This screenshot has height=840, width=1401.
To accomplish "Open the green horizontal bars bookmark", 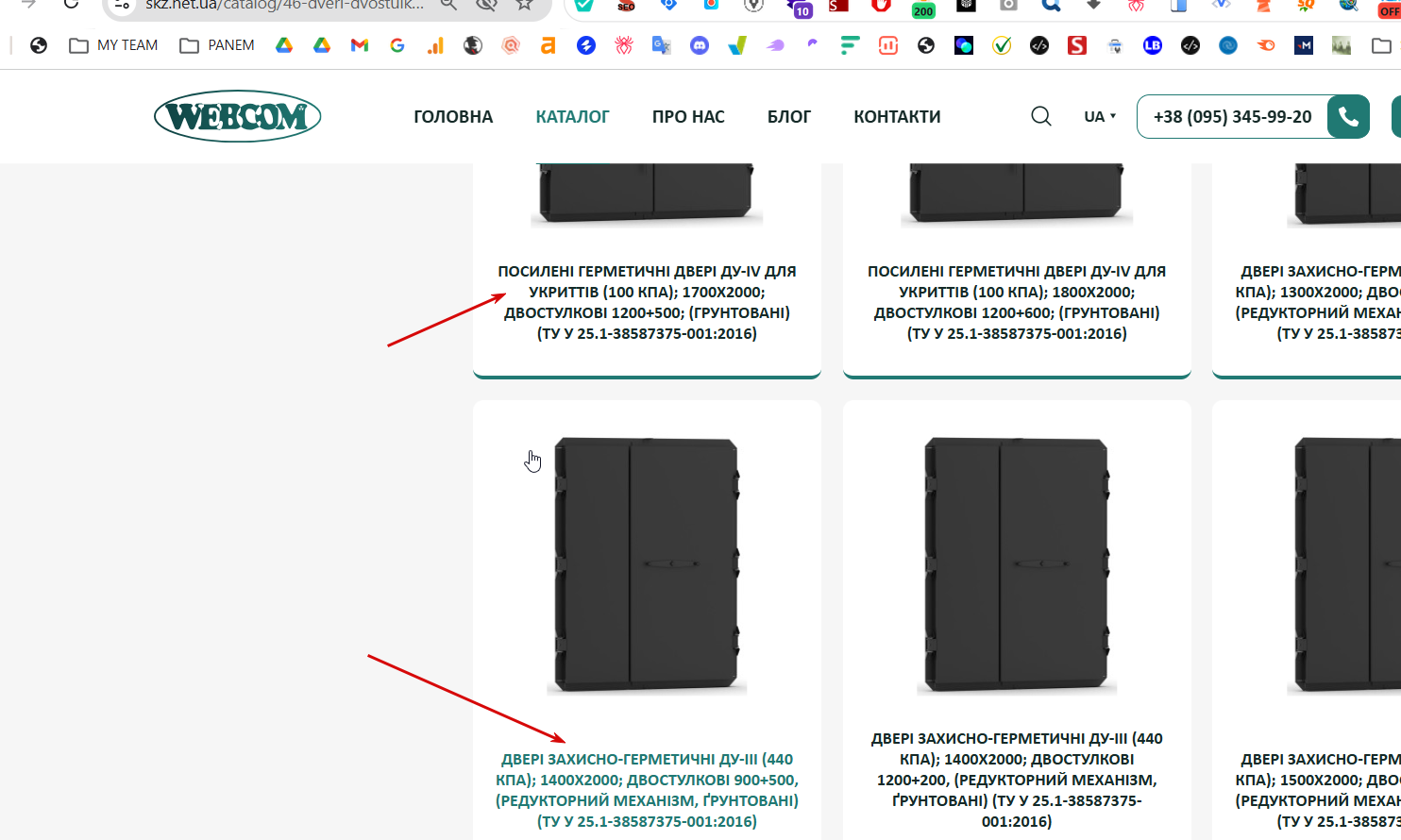I will [x=851, y=45].
